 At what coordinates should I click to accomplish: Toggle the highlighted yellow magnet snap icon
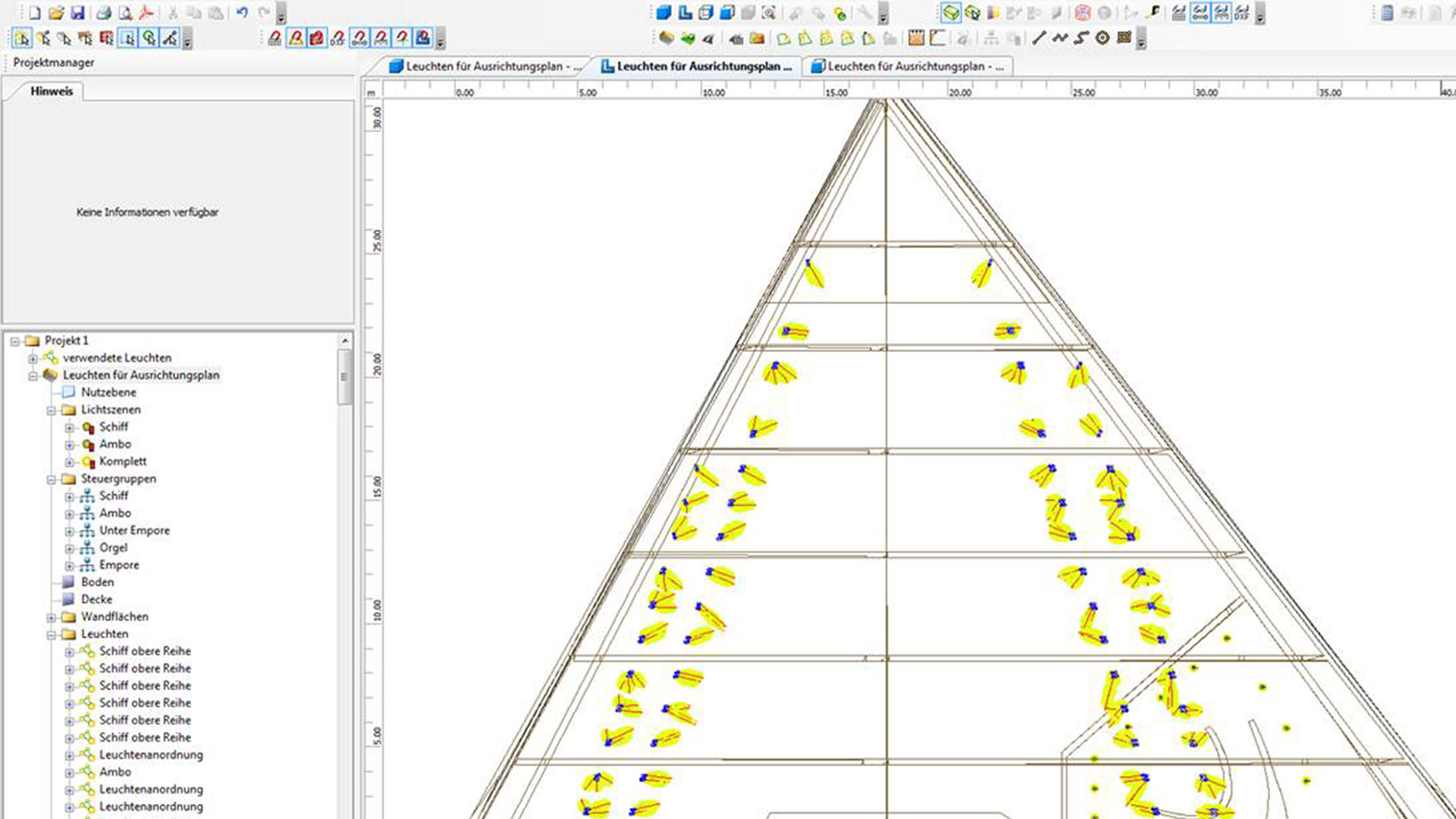[x=296, y=38]
